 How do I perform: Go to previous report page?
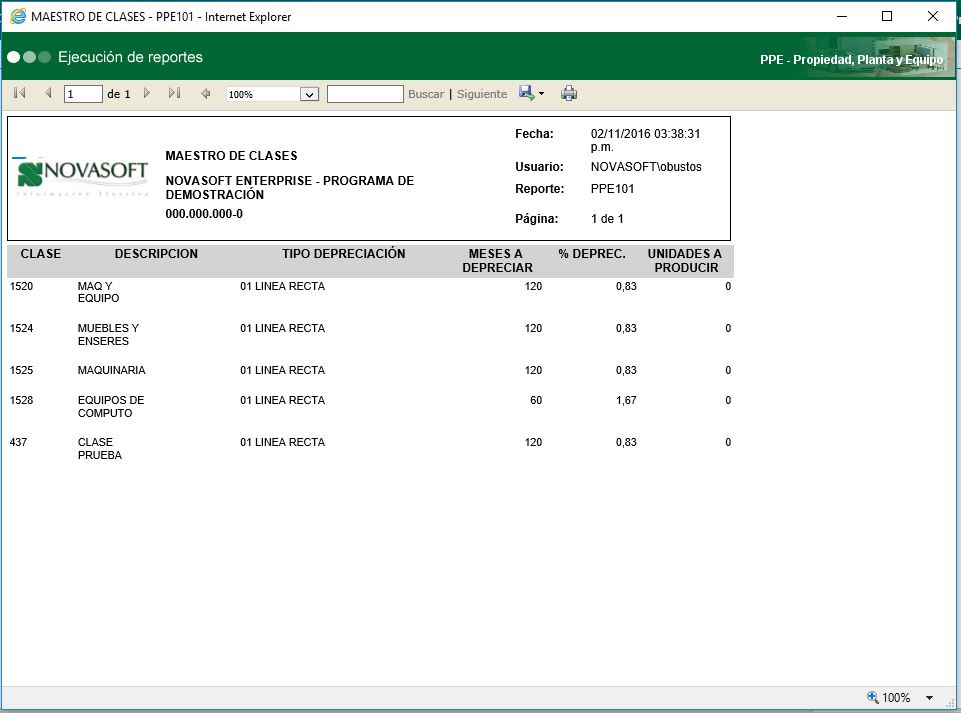point(47,94)
